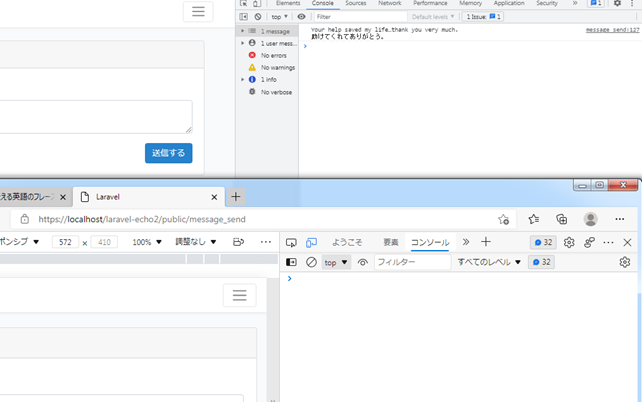Toggle device emulation icon in Edge DevTools
The image size is (642, 402).
click(x=311, y=242)
